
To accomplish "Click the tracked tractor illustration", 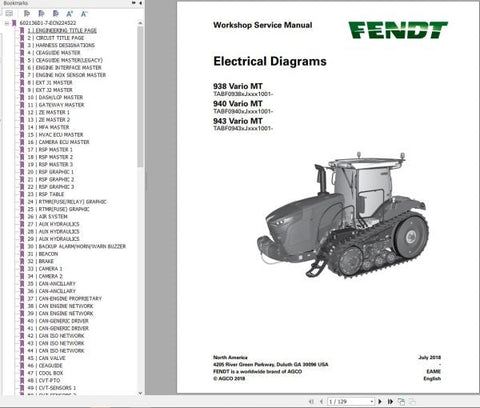I will (x=343, y=215).
